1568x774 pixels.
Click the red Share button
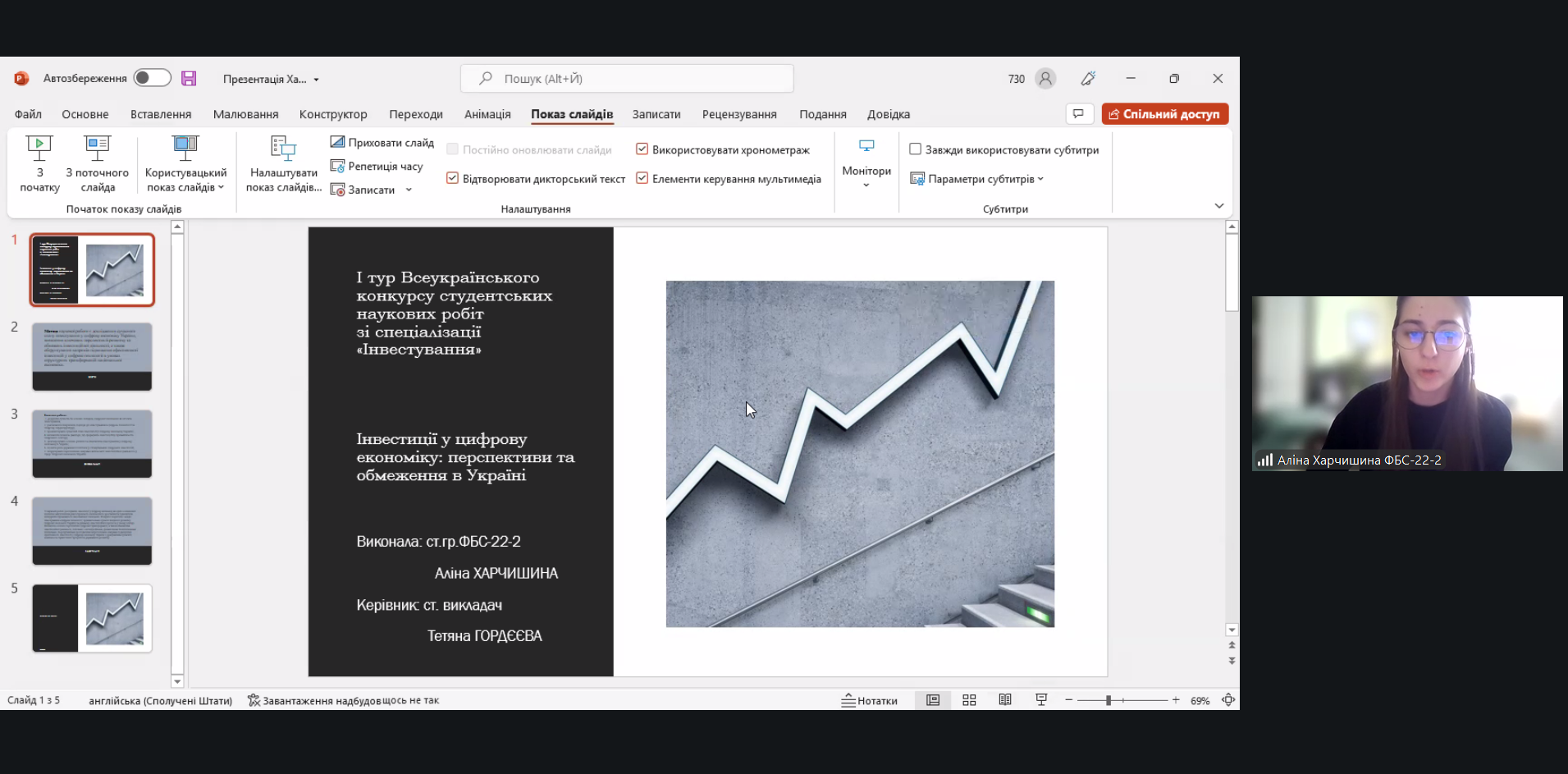point(1164,114)
